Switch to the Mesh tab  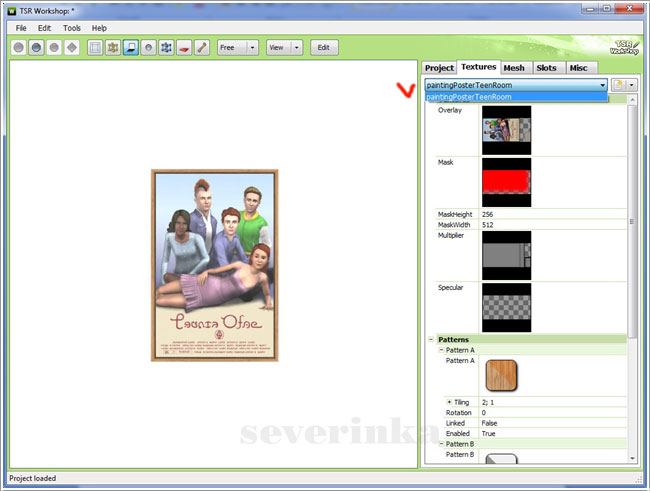[x=514, y=68]
